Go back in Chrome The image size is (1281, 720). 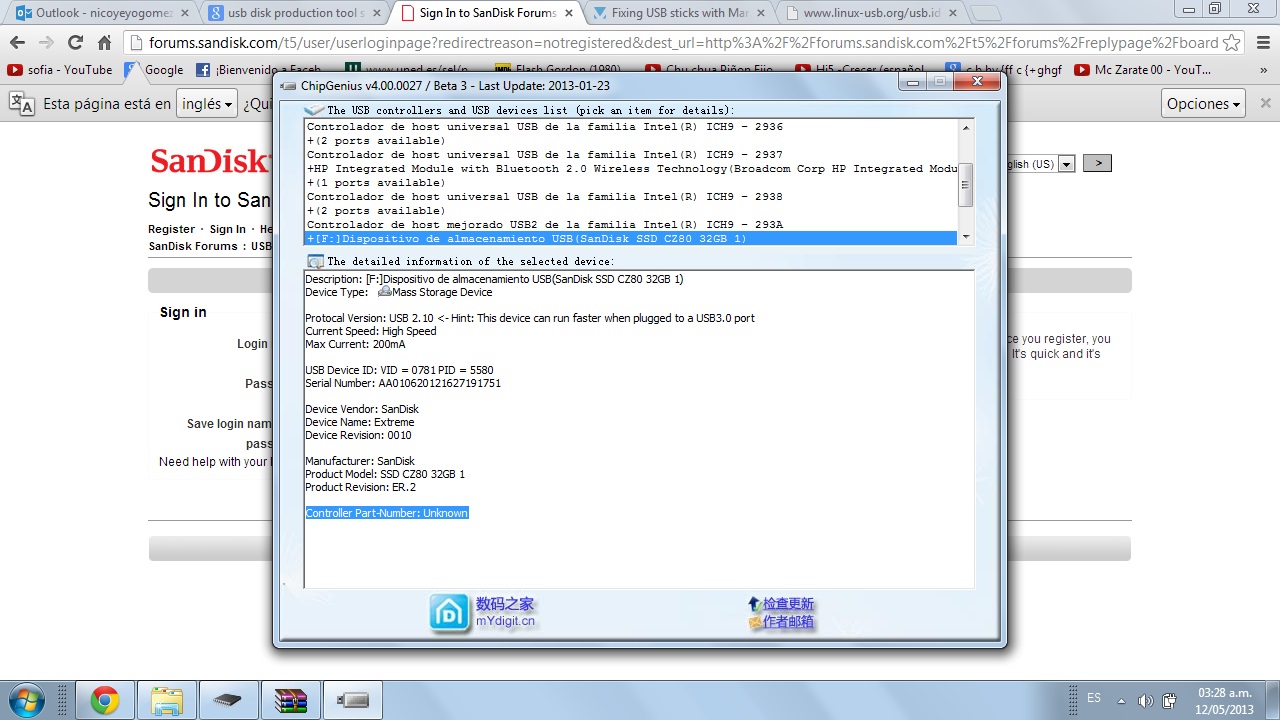coord(17,43)
